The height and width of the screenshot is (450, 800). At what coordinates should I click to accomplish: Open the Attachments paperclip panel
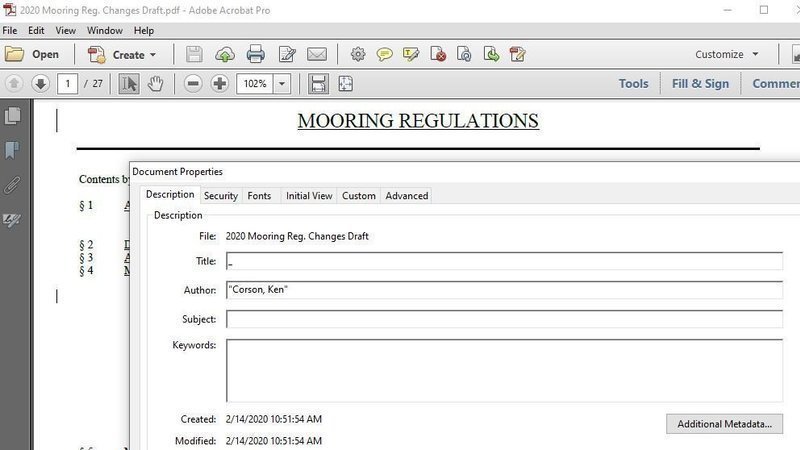tap(13, 184)
